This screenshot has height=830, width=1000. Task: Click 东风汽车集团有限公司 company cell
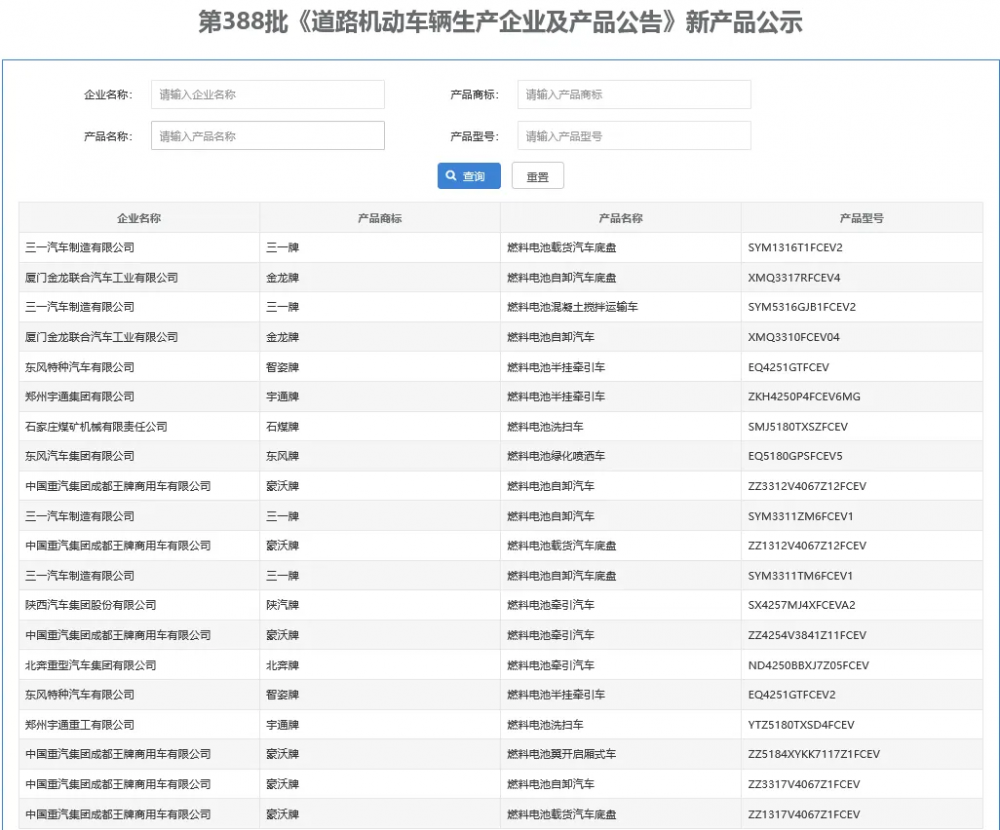pyautogui.click(x=139, y=456)
